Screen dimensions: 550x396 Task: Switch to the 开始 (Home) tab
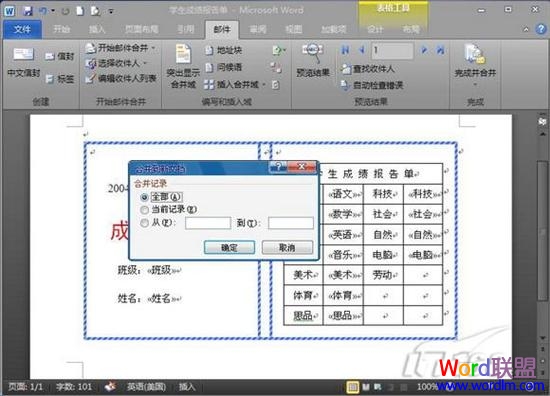(61, 29)
